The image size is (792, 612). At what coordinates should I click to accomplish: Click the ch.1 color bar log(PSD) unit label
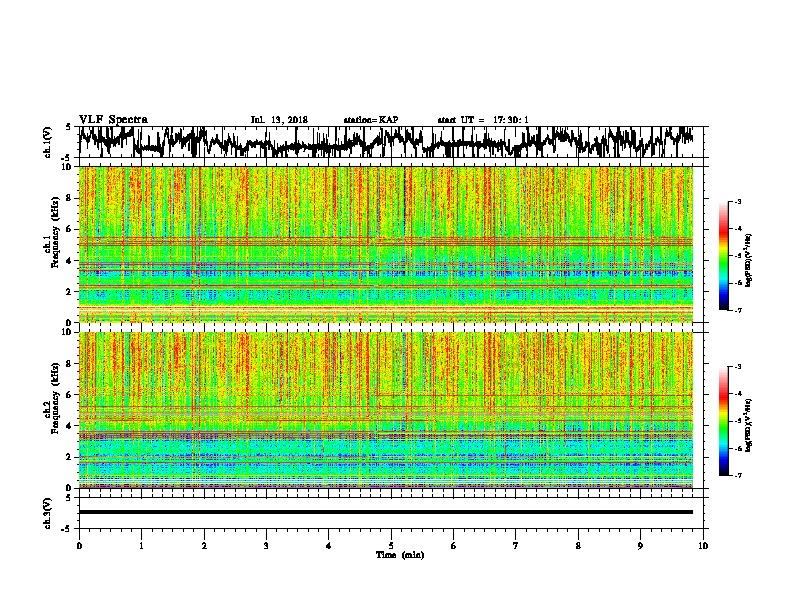point(749,260)
